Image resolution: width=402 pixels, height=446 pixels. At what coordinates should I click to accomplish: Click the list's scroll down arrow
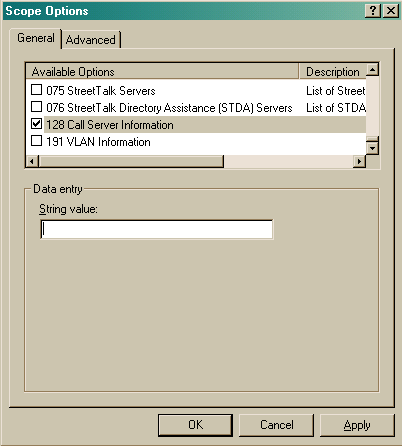372,148
